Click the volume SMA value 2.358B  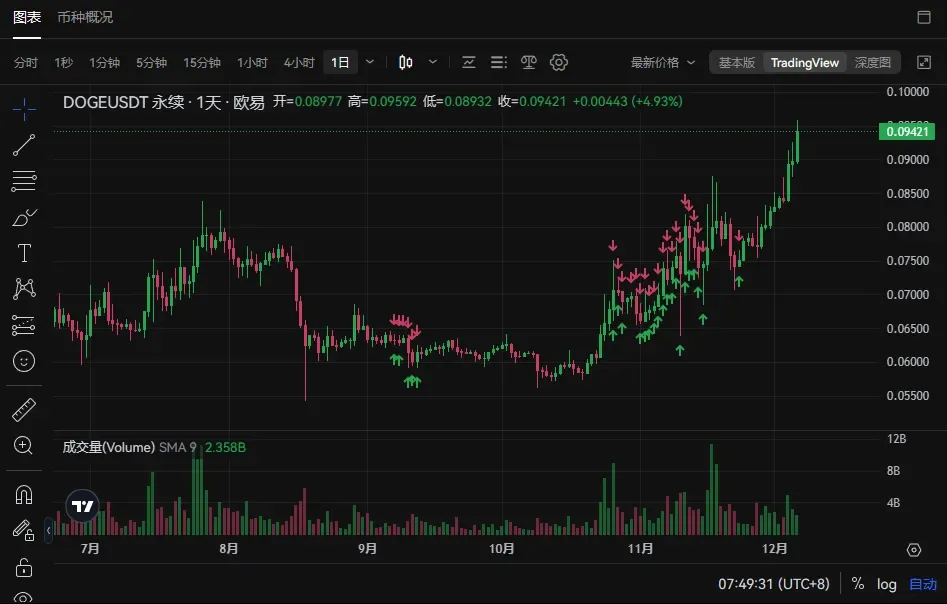pos(225,448)
